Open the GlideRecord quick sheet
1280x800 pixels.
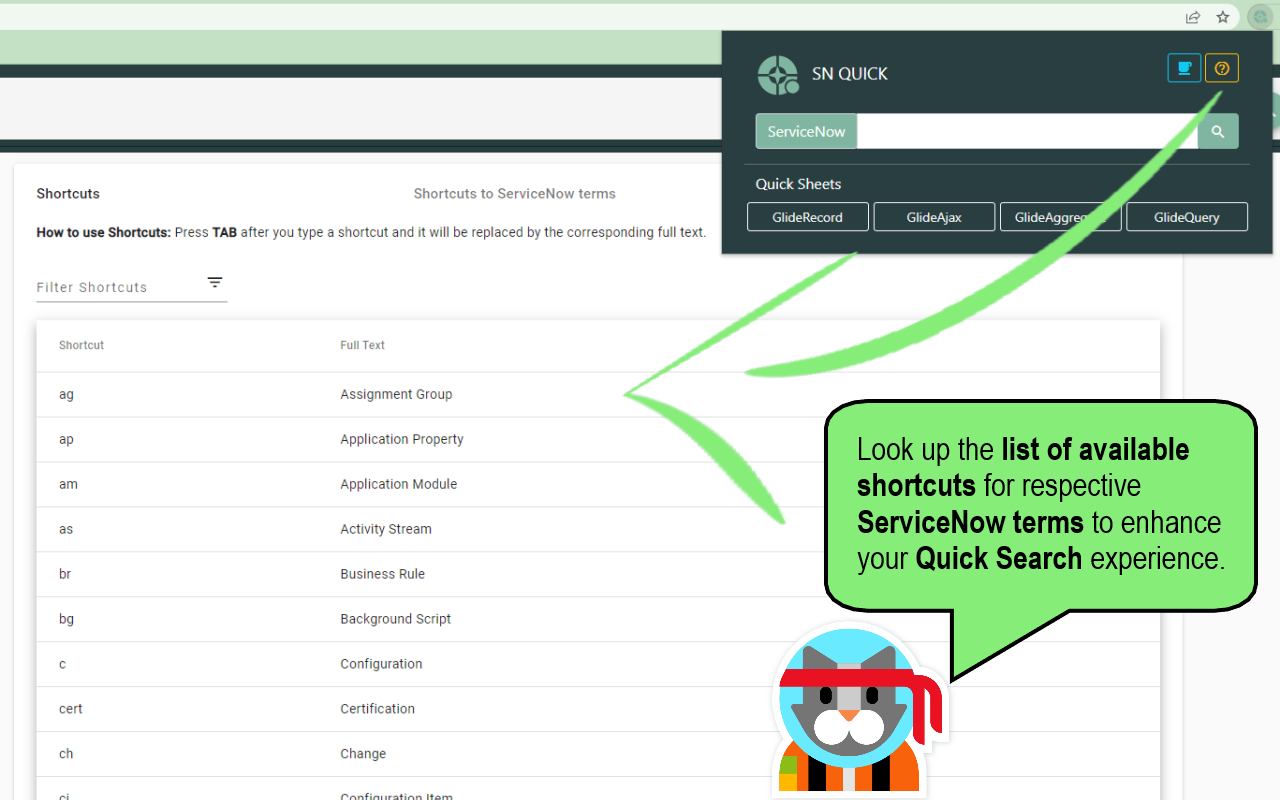808,217
